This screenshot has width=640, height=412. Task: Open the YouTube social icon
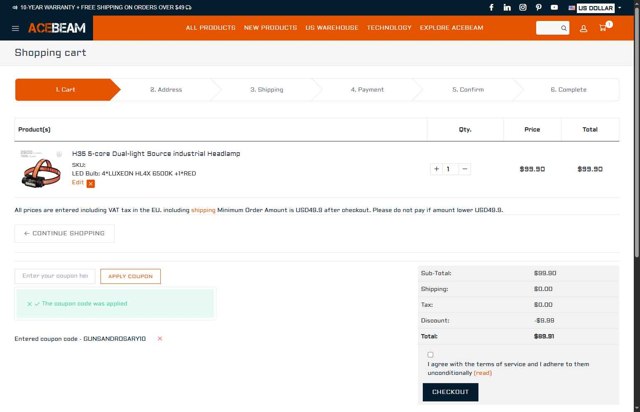[554, 7]
